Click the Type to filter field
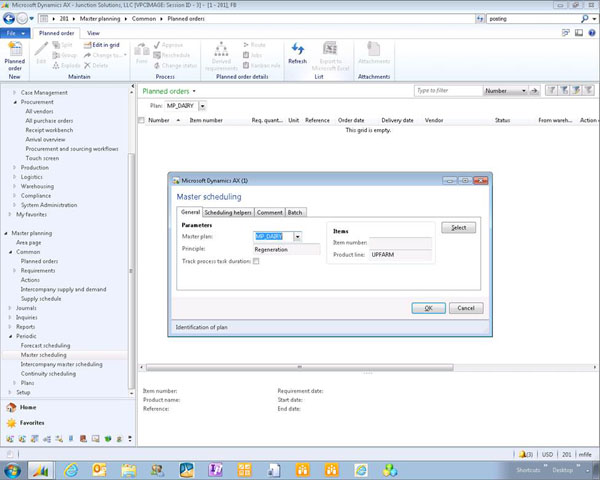 448,91
